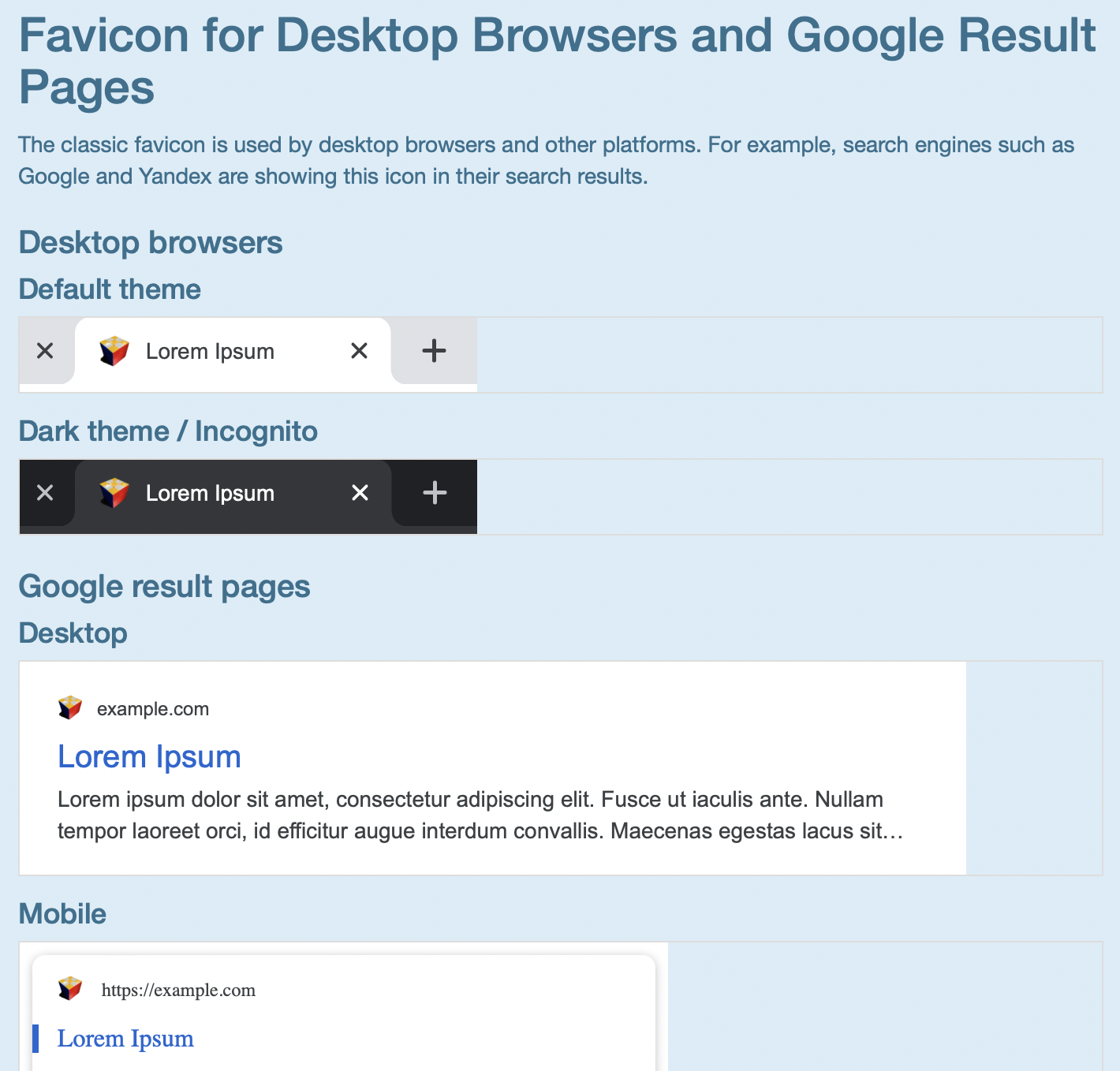Click the Google result pages section heading
This screenshot has width=1120, height=1071.
[x=164, y=586]
